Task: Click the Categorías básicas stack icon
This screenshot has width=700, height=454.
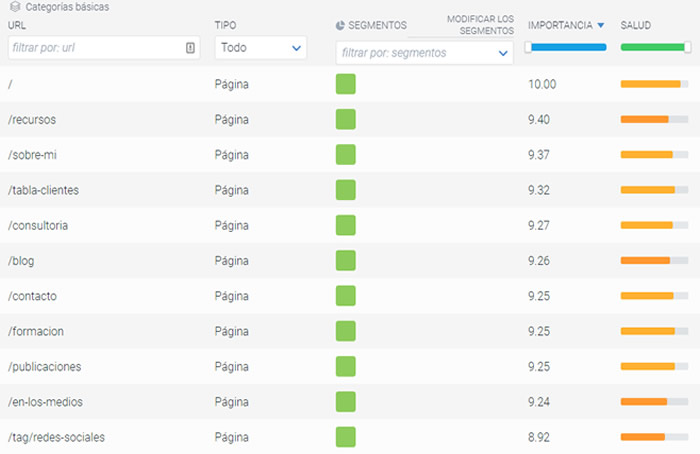Action: (14, 7)
